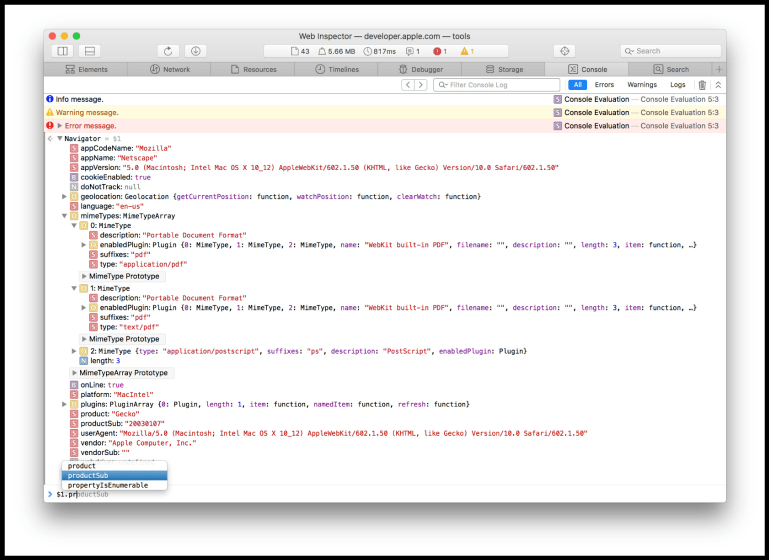Toggle the split console layout button
The image size is (769, 560).
pos(90,51)
